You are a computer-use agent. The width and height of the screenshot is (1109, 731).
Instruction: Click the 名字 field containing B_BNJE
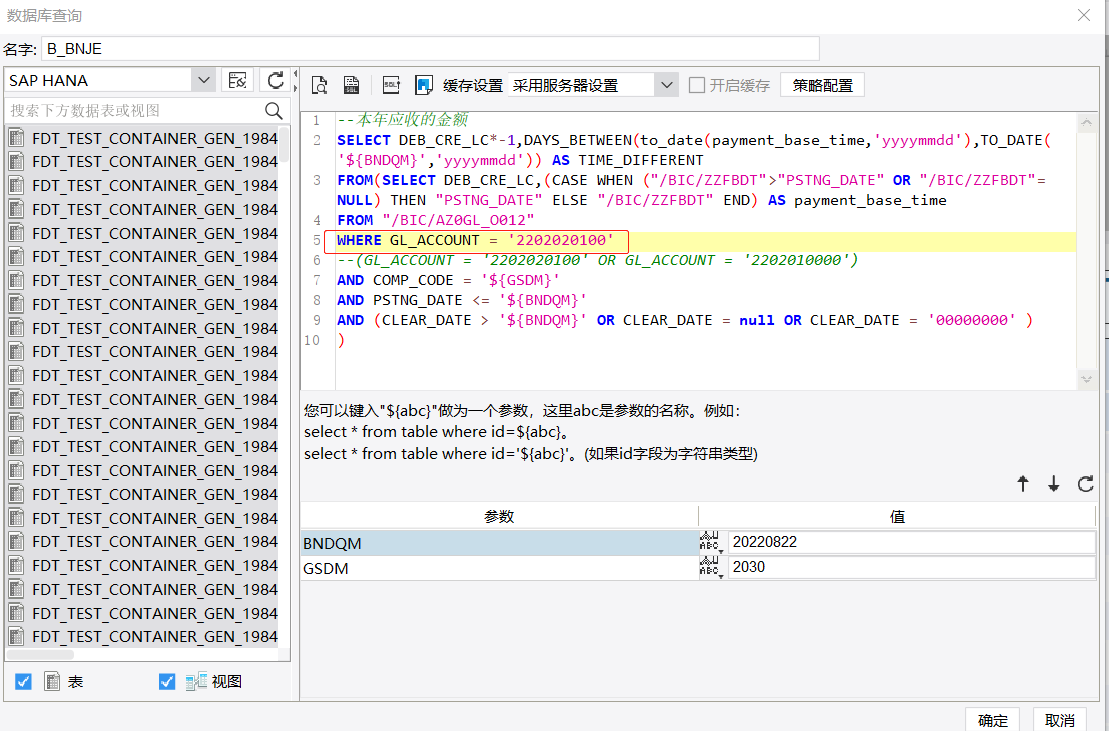[x=430, y=49]
